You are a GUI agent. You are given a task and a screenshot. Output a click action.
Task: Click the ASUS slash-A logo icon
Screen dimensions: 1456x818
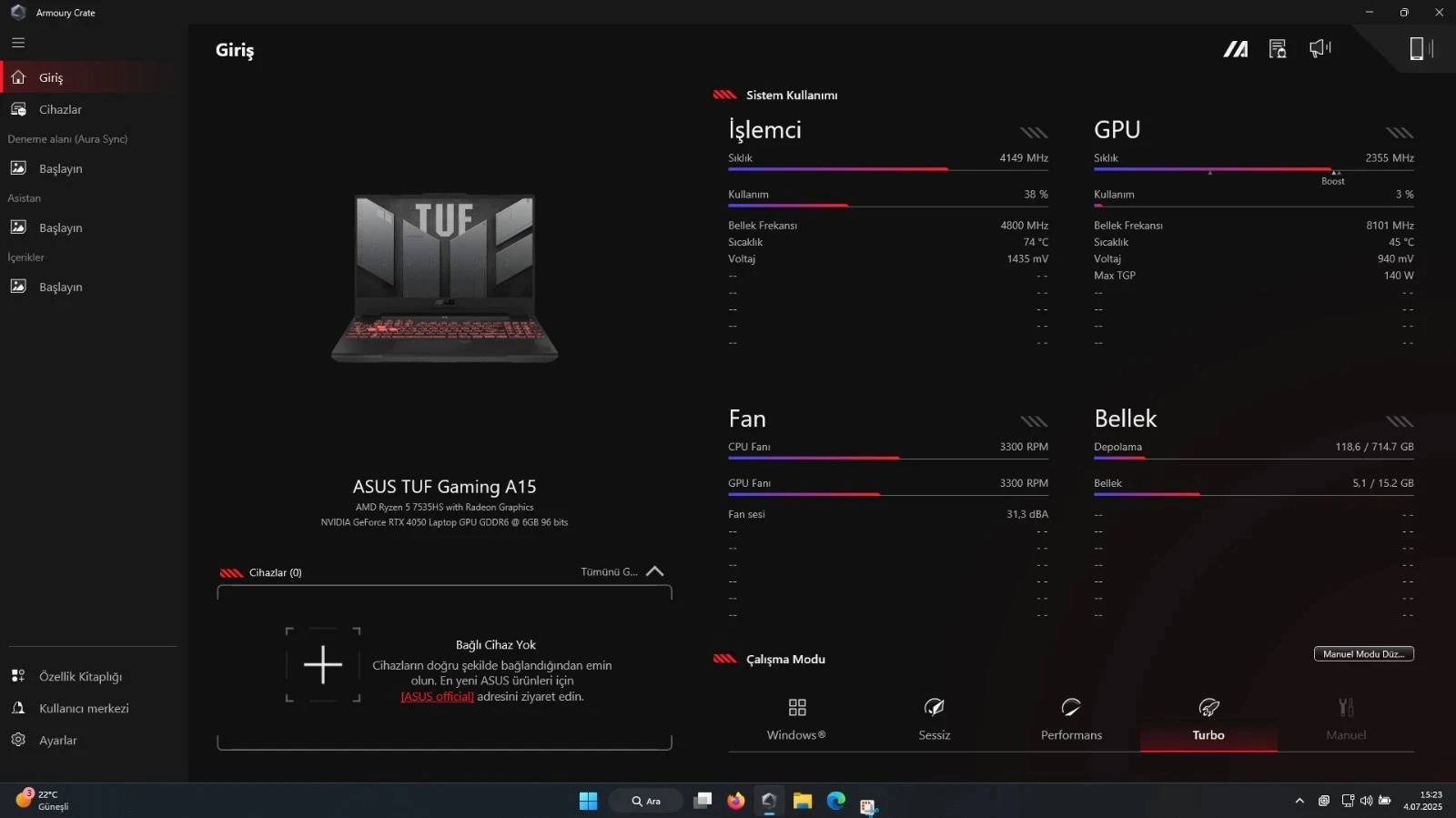coord(1236,49)
